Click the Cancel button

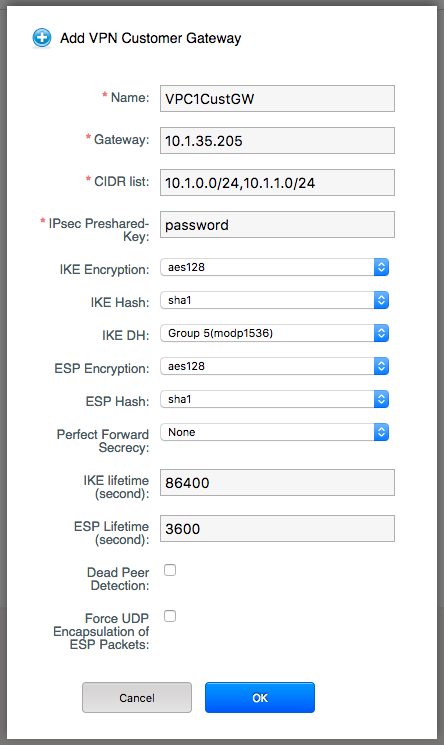pos(137,697)
